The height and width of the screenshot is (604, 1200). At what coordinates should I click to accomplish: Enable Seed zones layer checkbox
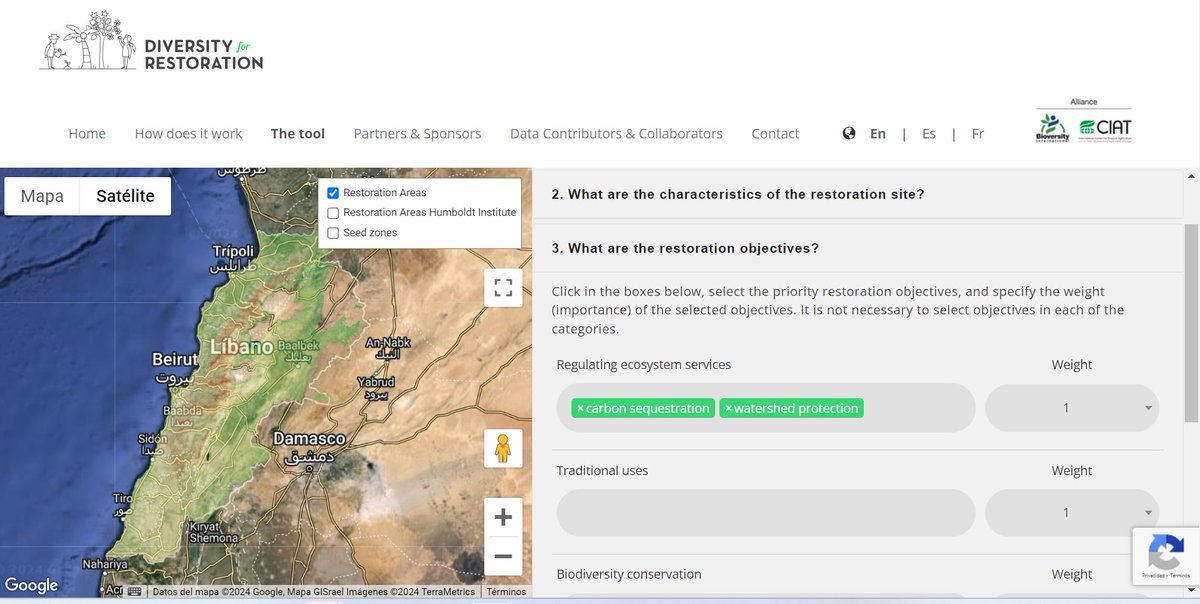(x=333, y=233)
